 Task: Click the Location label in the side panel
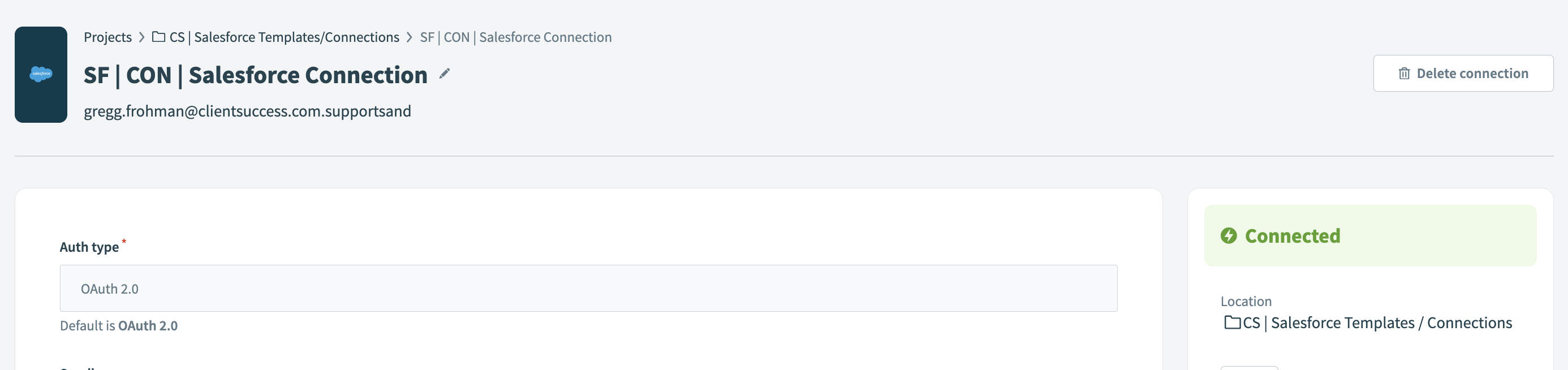(1246, 301)
